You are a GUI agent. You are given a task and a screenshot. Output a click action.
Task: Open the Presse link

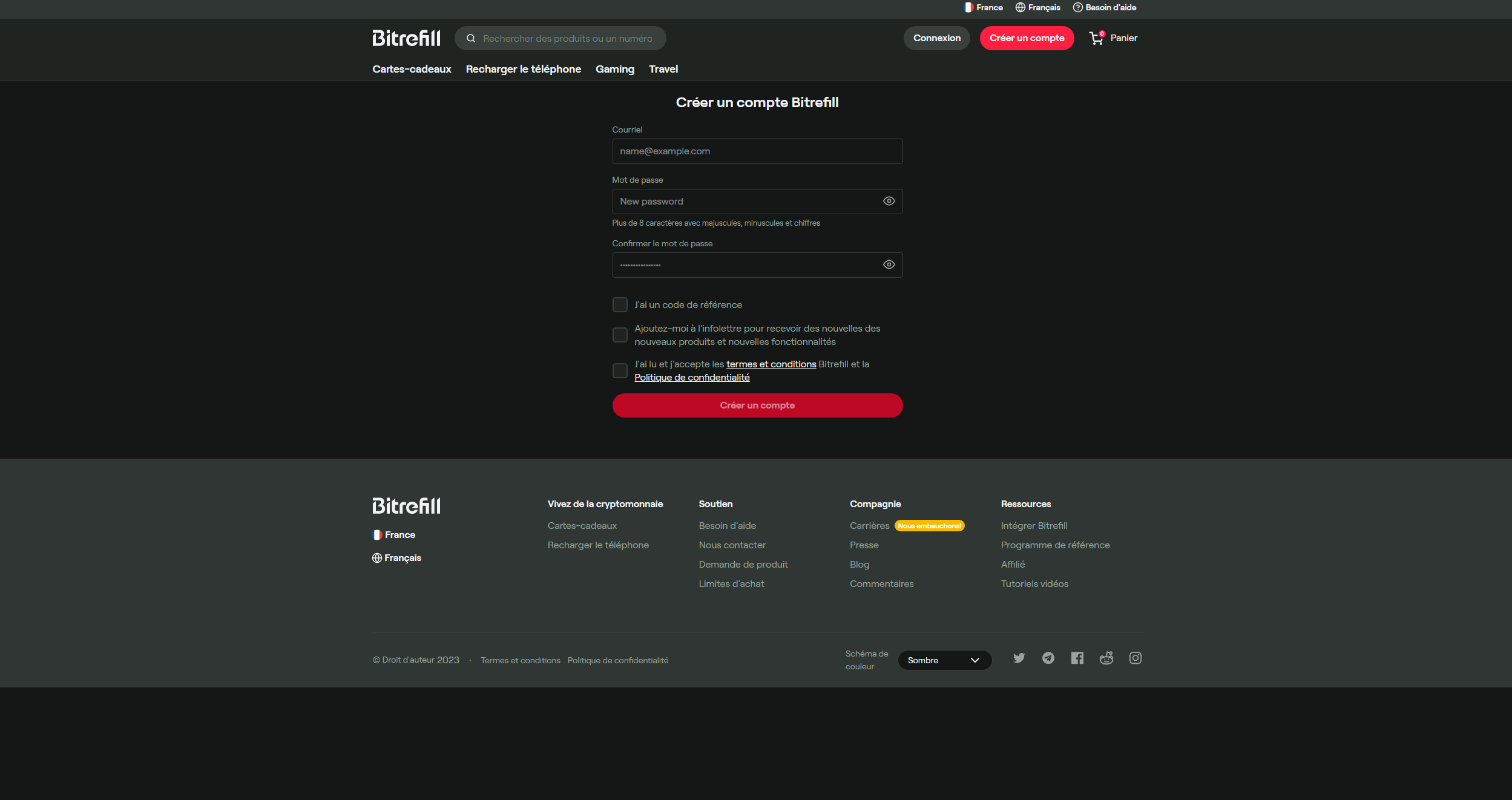click(x=864, y=545)
